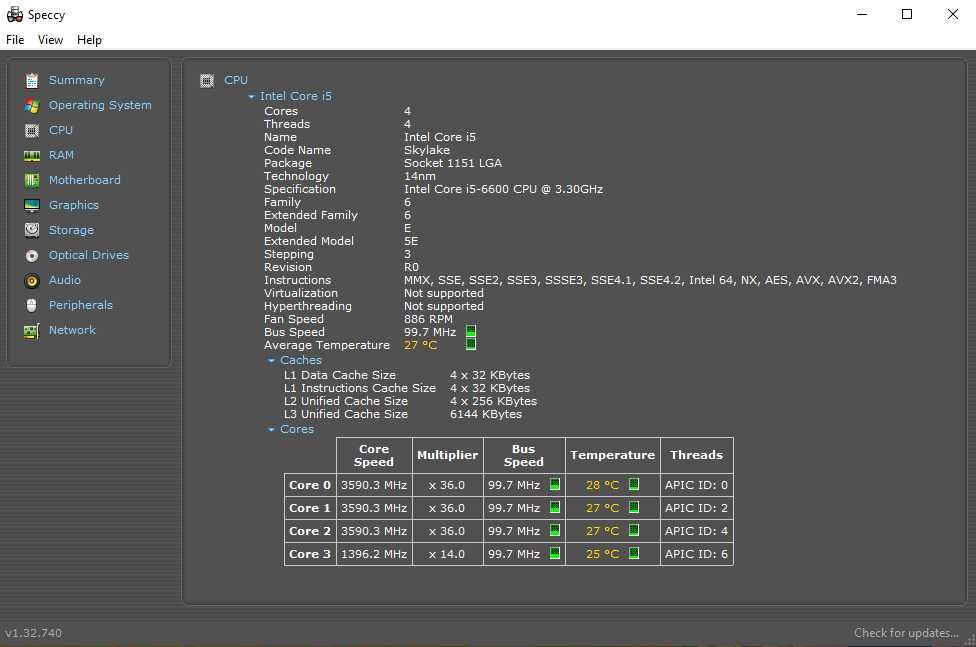
Task: Click the CPU heading in main panel
Action: pyautogui.click(x=236, y=80)
